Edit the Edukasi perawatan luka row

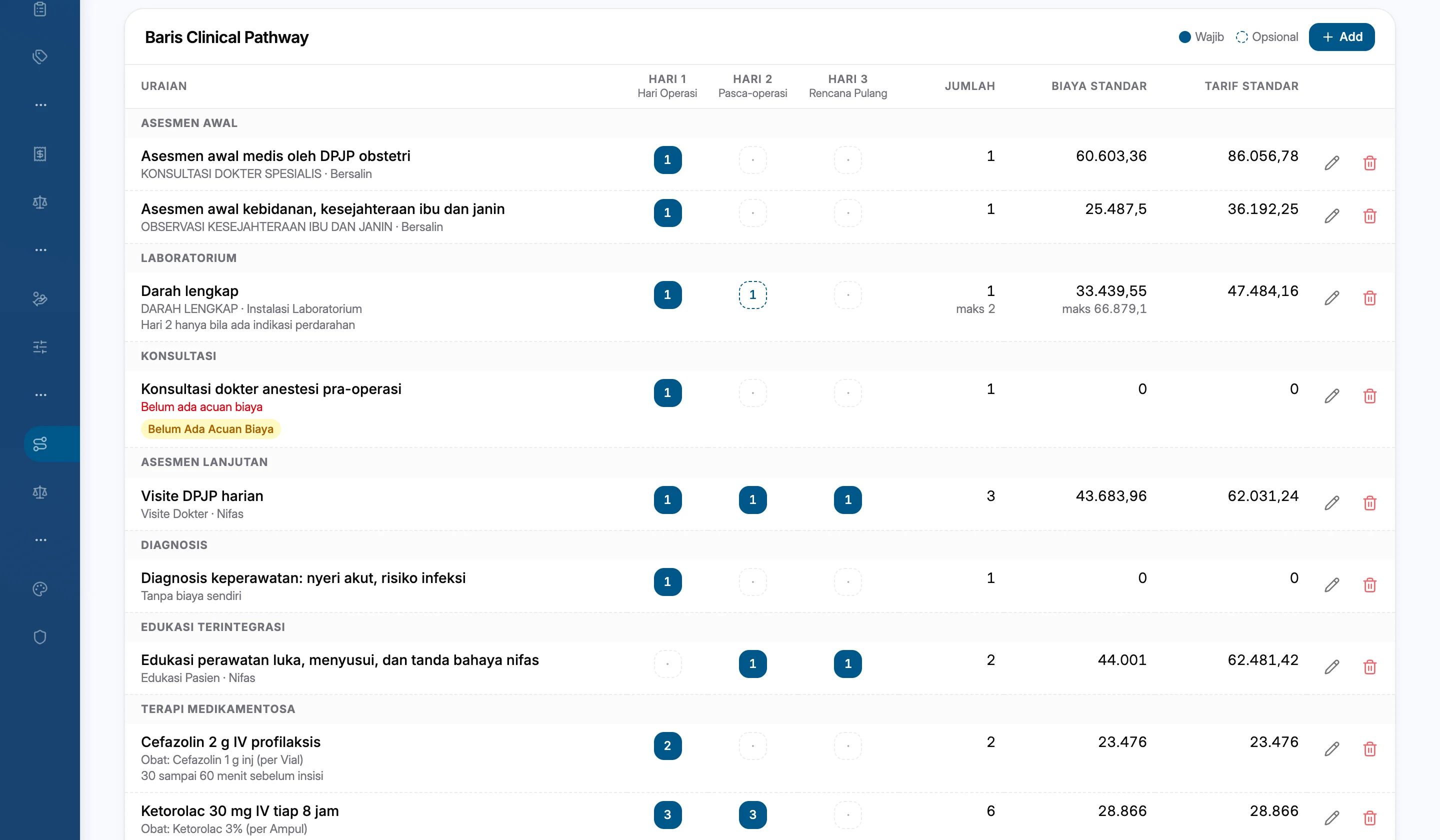click(1331, 667)
